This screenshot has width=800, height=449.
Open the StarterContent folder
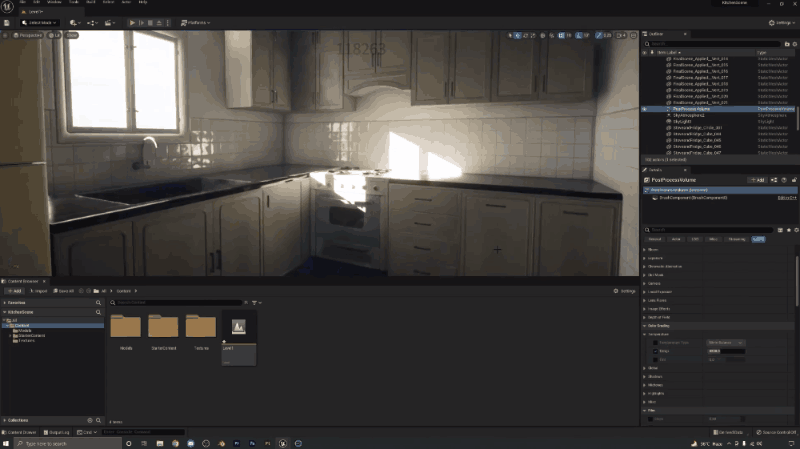(x=163, y=330)
